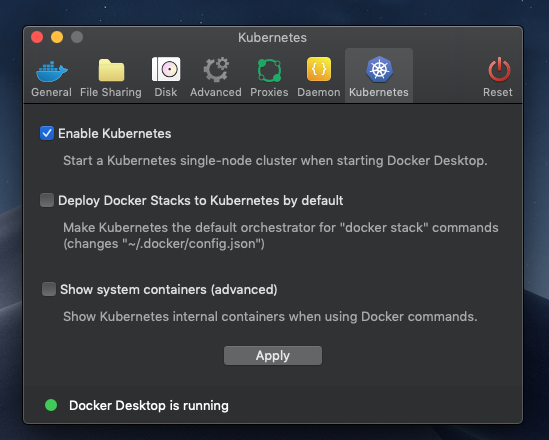Click "Deploy Docker Stacks to Kubernetes by default" label
Image resolution: width=549 pixels, height=440 pixels.
pos(201,201)
